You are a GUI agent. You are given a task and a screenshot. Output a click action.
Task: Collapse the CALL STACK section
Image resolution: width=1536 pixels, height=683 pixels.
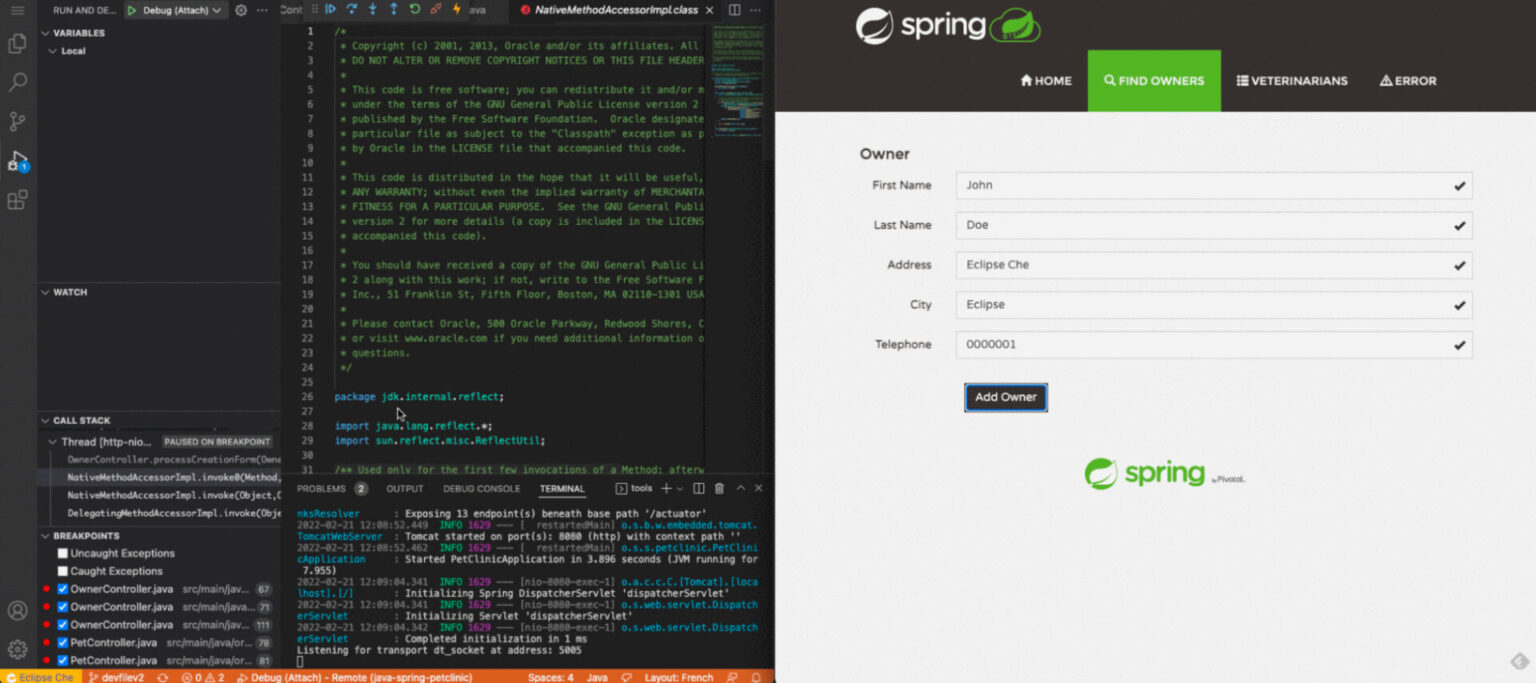46,421
